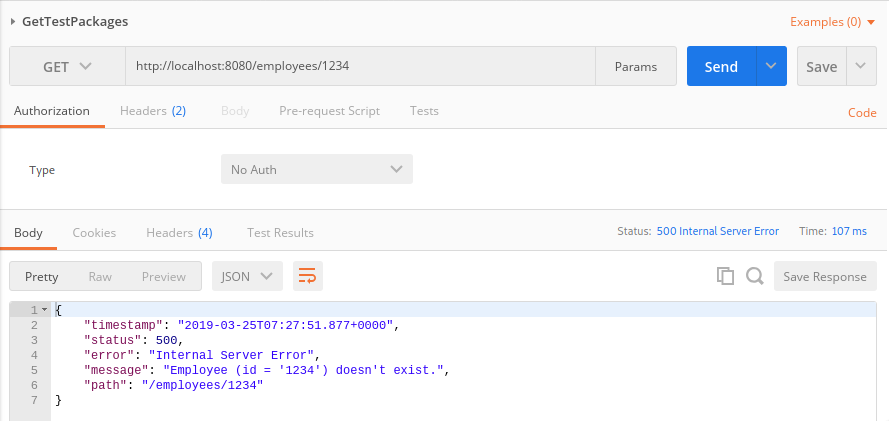
Task: Open the Save options dropdown arrow
Action: coord(861,67)
